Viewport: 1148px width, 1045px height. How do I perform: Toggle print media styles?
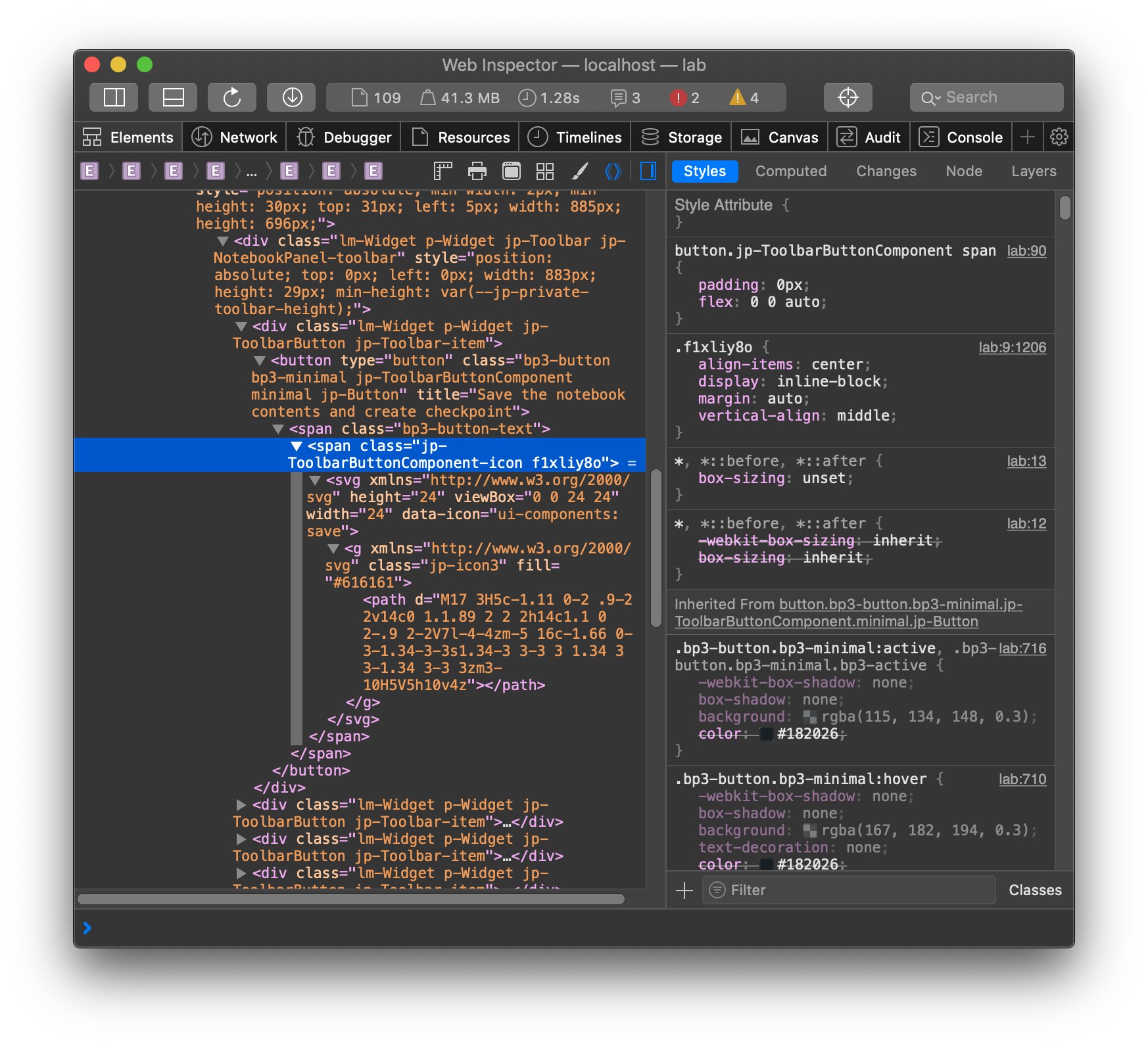point(477,172)
